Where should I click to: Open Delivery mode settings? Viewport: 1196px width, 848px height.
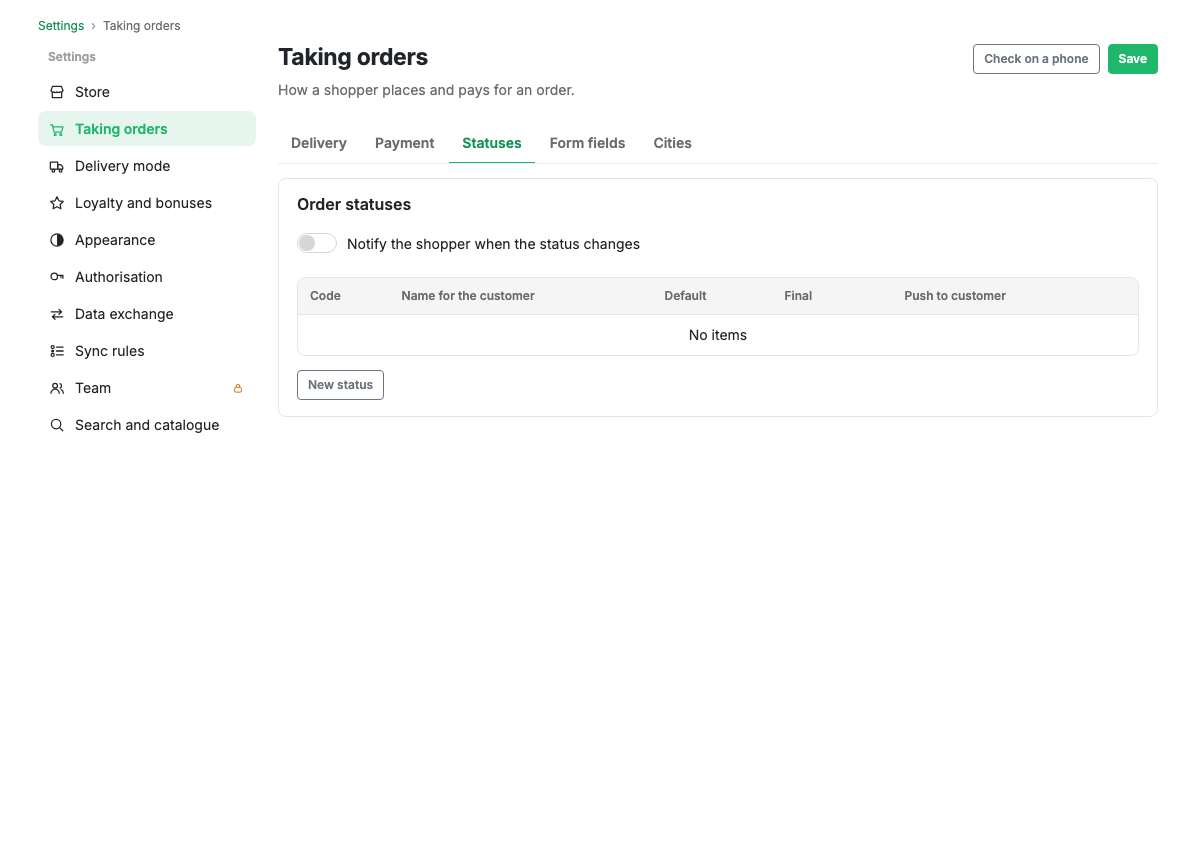tap(146, 166)
